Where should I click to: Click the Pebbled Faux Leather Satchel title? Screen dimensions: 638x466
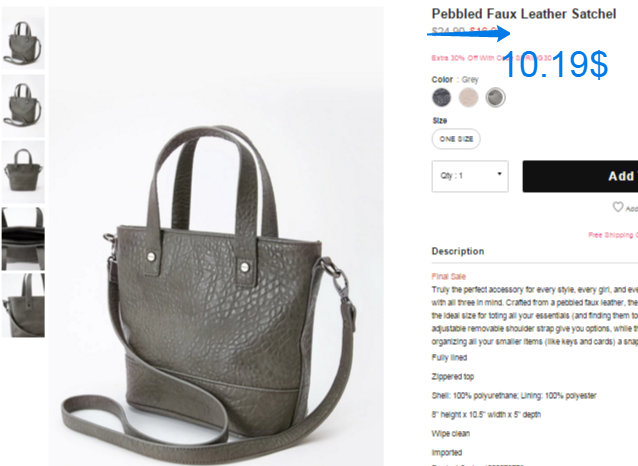point(524,14)
